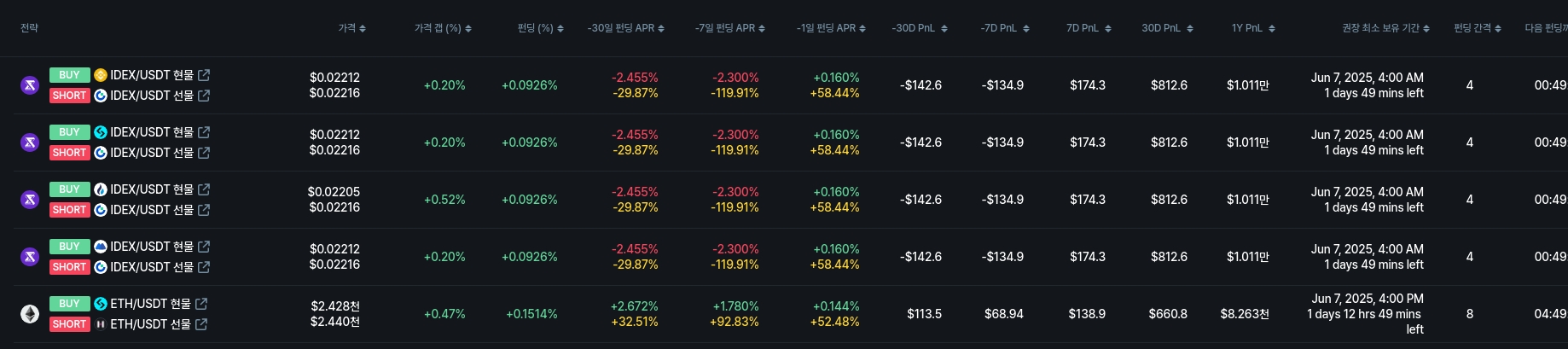Click the IDEX coin icon in first row
The height and width of the screenshot is (349, 1568).
(30, 85)
